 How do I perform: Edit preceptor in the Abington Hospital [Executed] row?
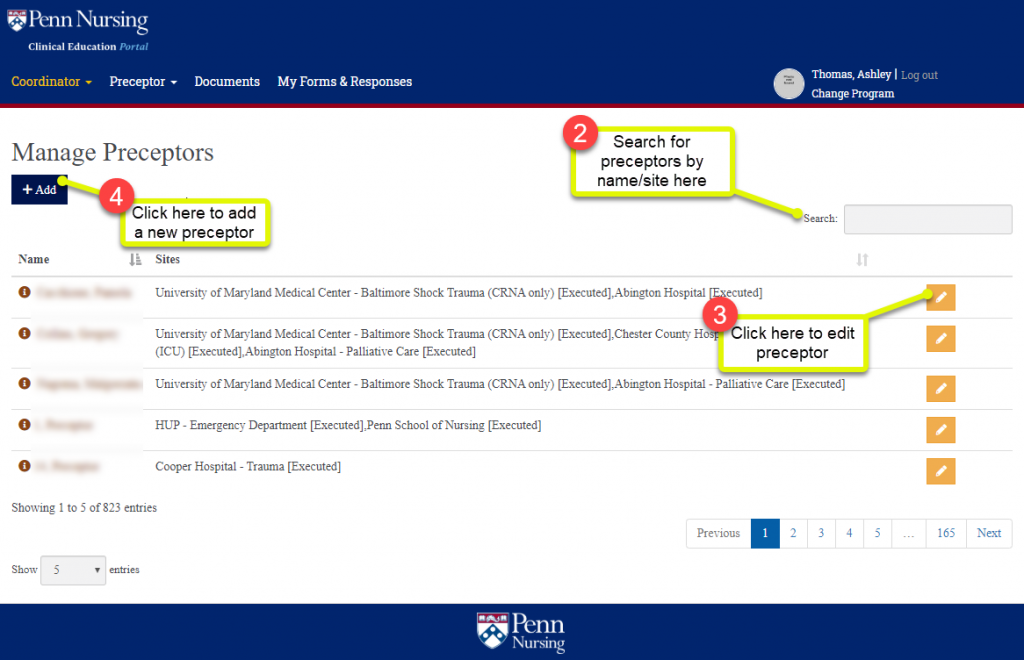pos(940,298)
